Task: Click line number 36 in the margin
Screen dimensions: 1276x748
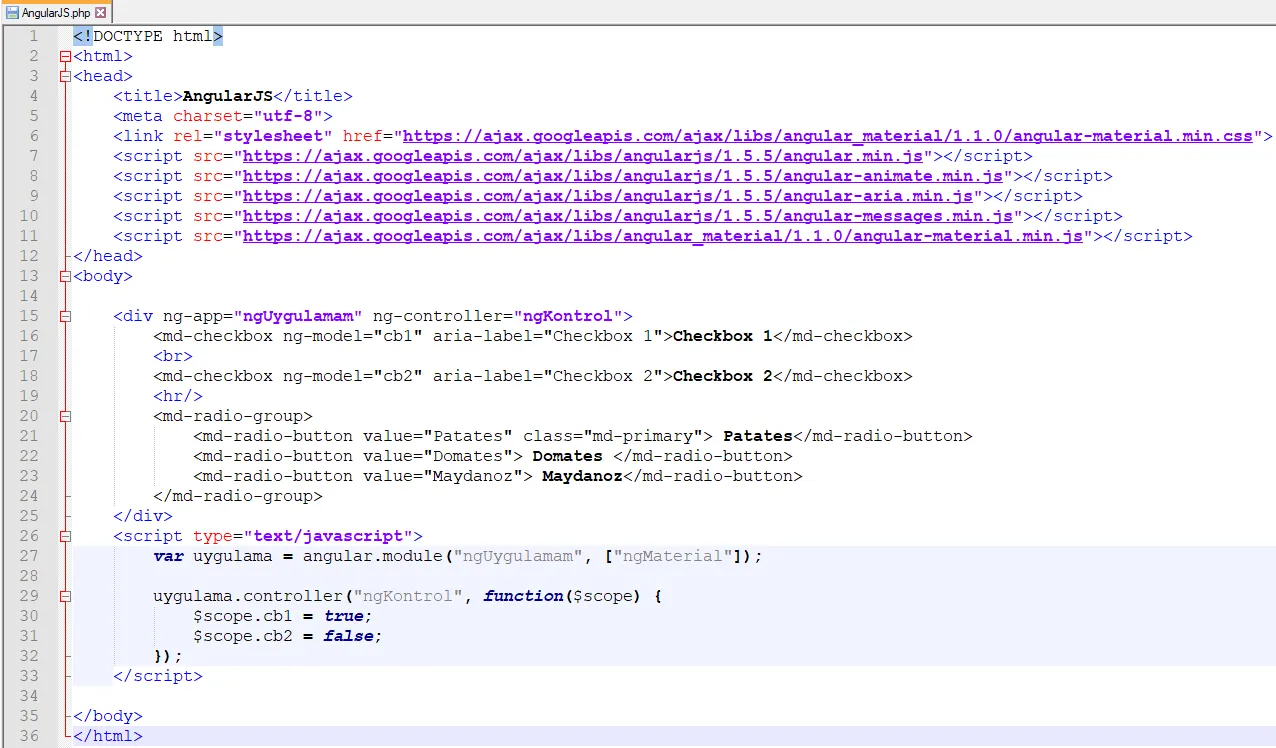Action: point(29,736)
